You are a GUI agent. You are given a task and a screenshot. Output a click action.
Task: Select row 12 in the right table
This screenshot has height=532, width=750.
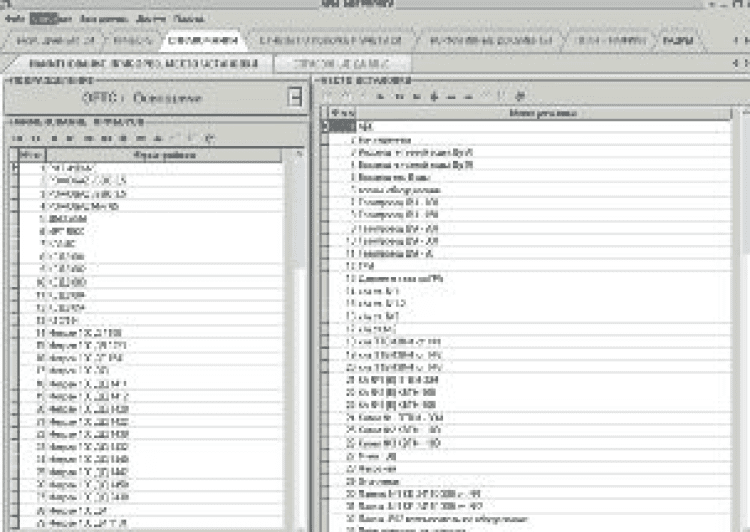tap(530, 266)
